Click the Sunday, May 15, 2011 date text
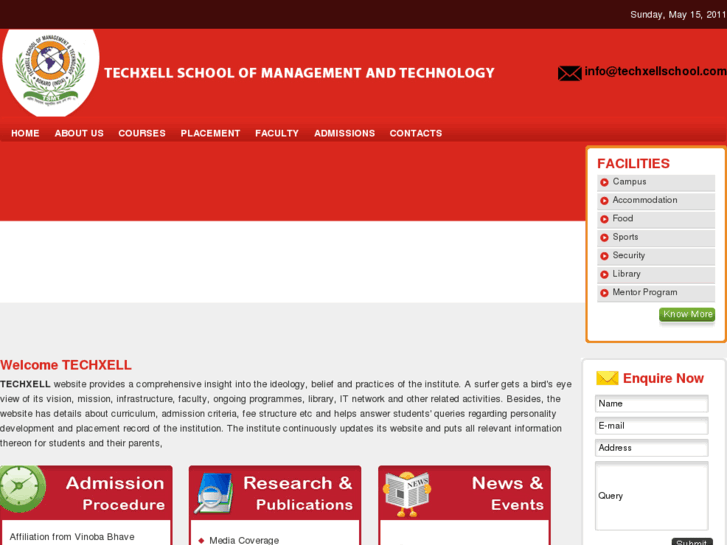The image size is (727, 545). point(678,15)
